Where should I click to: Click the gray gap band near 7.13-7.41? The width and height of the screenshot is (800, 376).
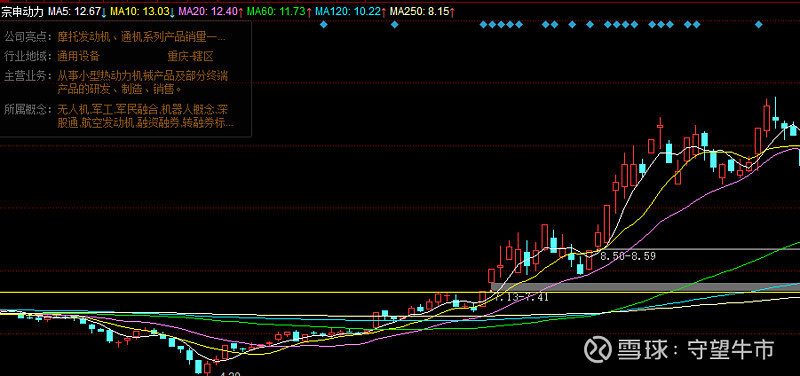pos(644,287)
